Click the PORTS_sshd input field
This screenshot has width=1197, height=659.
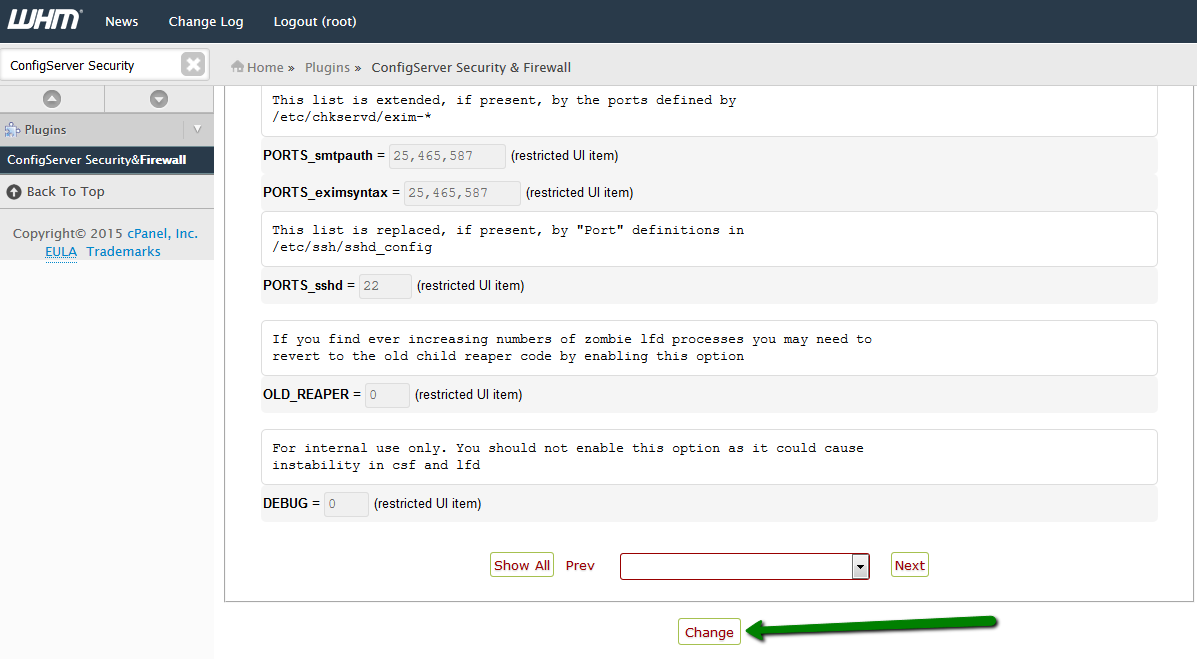coord(385,286)
